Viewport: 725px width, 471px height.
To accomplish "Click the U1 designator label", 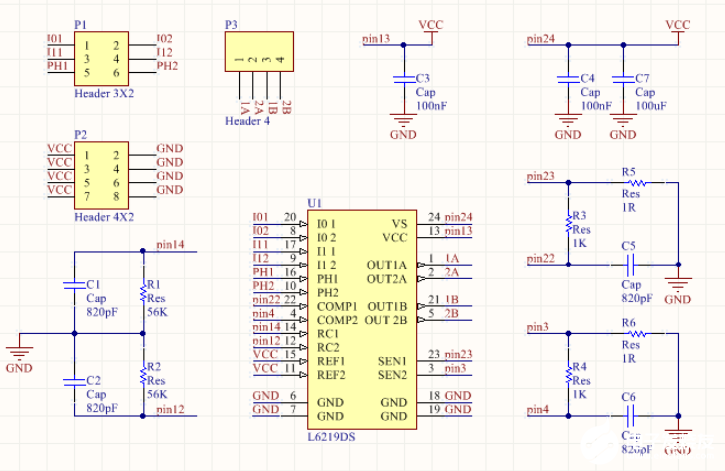I will pyautogui.click(x=314, y=203).
